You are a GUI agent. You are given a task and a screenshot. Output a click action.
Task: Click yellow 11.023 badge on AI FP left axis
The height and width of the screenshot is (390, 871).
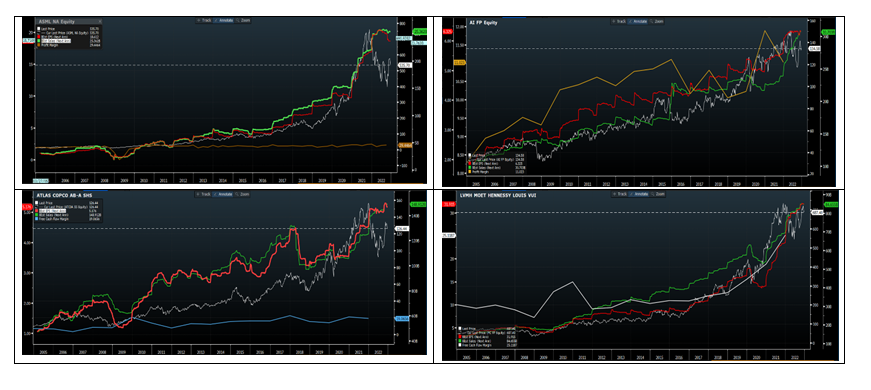[x=460, y=63]
